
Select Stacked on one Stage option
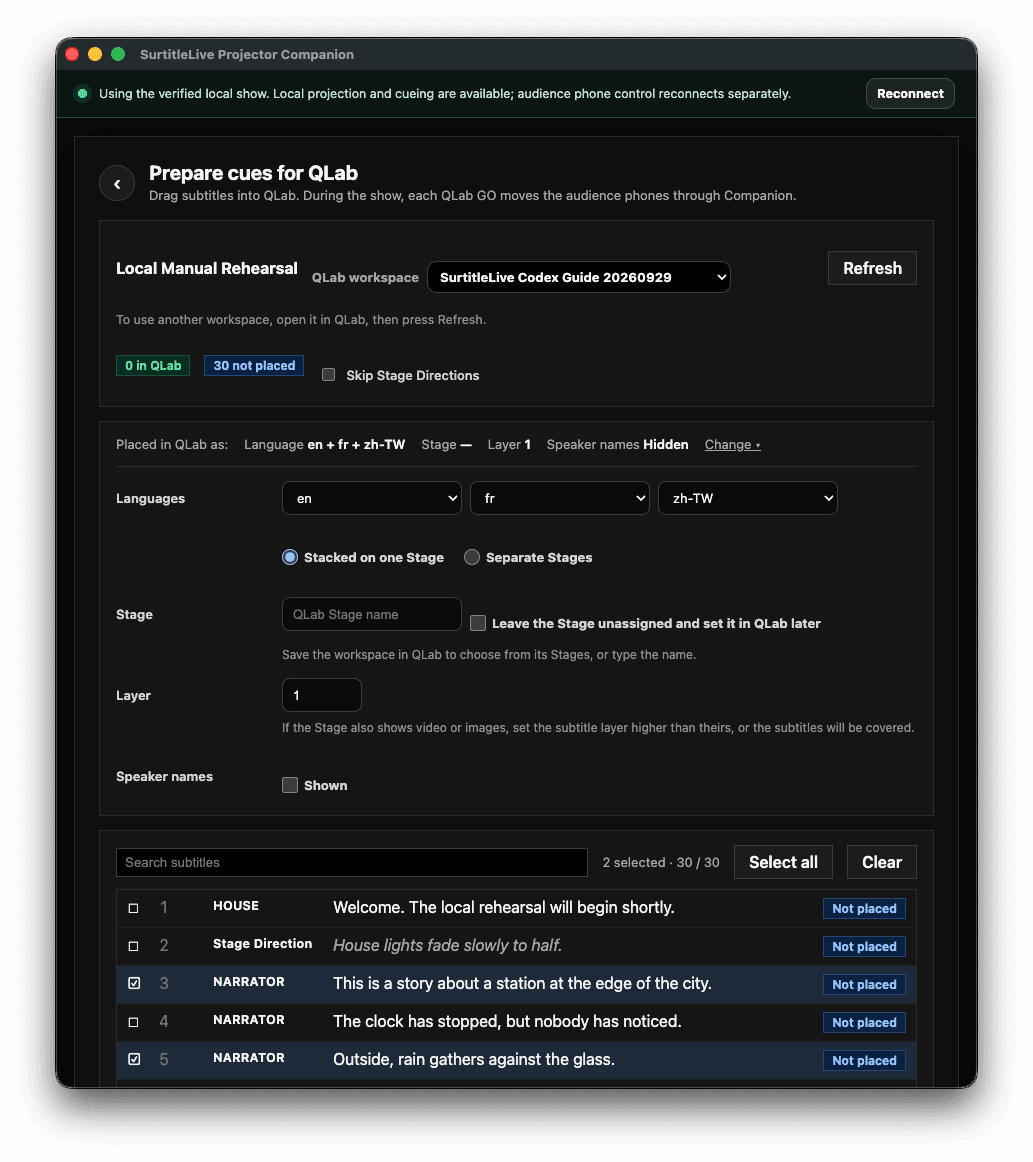(290, 557)
